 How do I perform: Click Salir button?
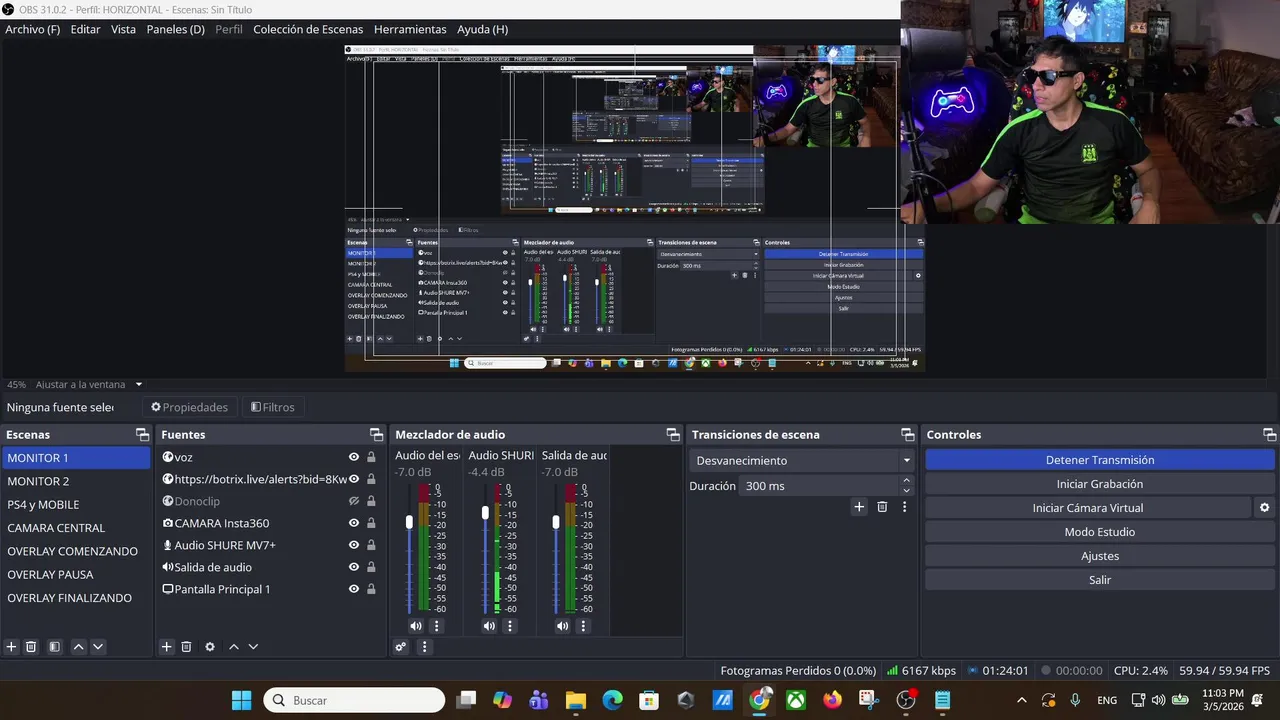tap(1100, 580)
